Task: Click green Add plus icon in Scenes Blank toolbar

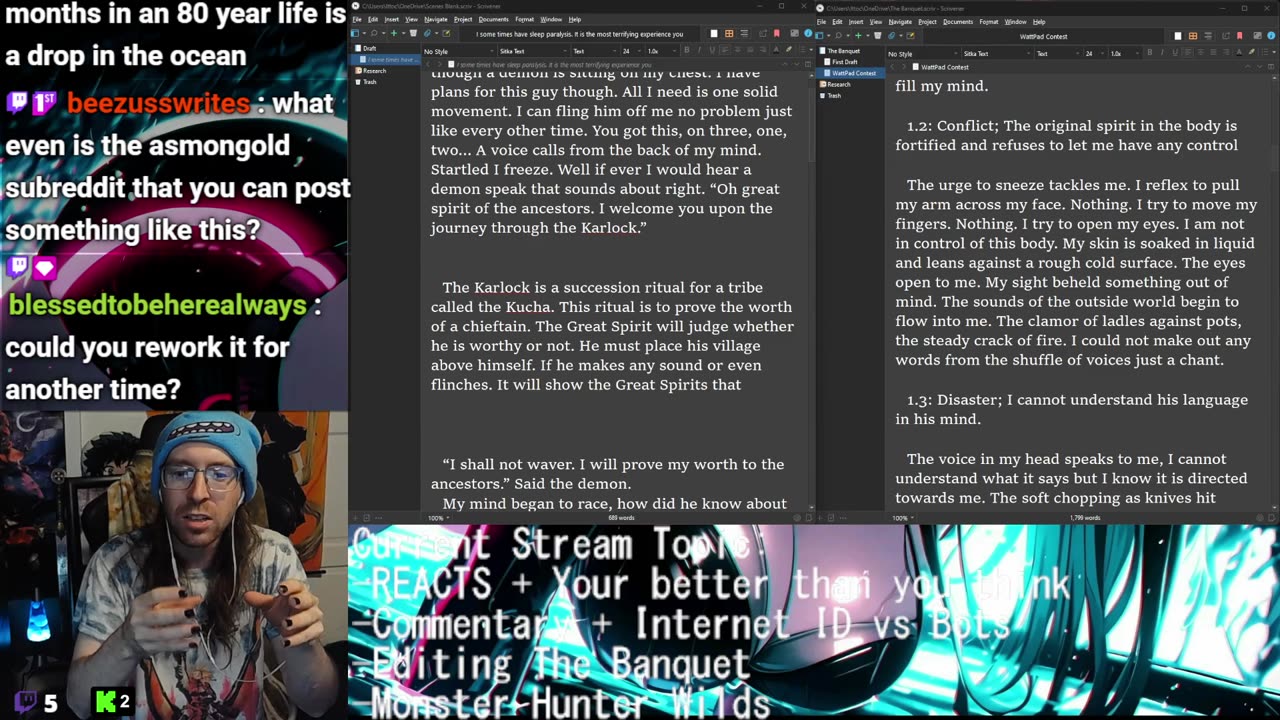Action: click(394, 34)
